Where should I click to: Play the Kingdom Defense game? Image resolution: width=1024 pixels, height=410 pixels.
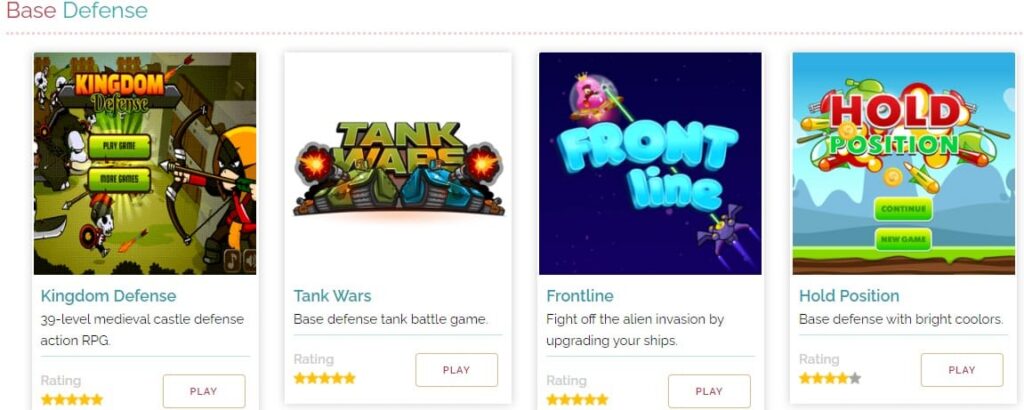pyautogui.click(x=204, y=391)
